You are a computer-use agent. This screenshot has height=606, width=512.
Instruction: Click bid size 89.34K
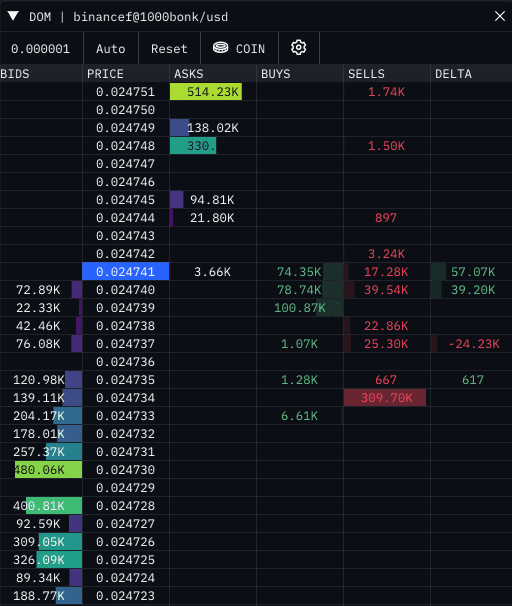[38, 578]
